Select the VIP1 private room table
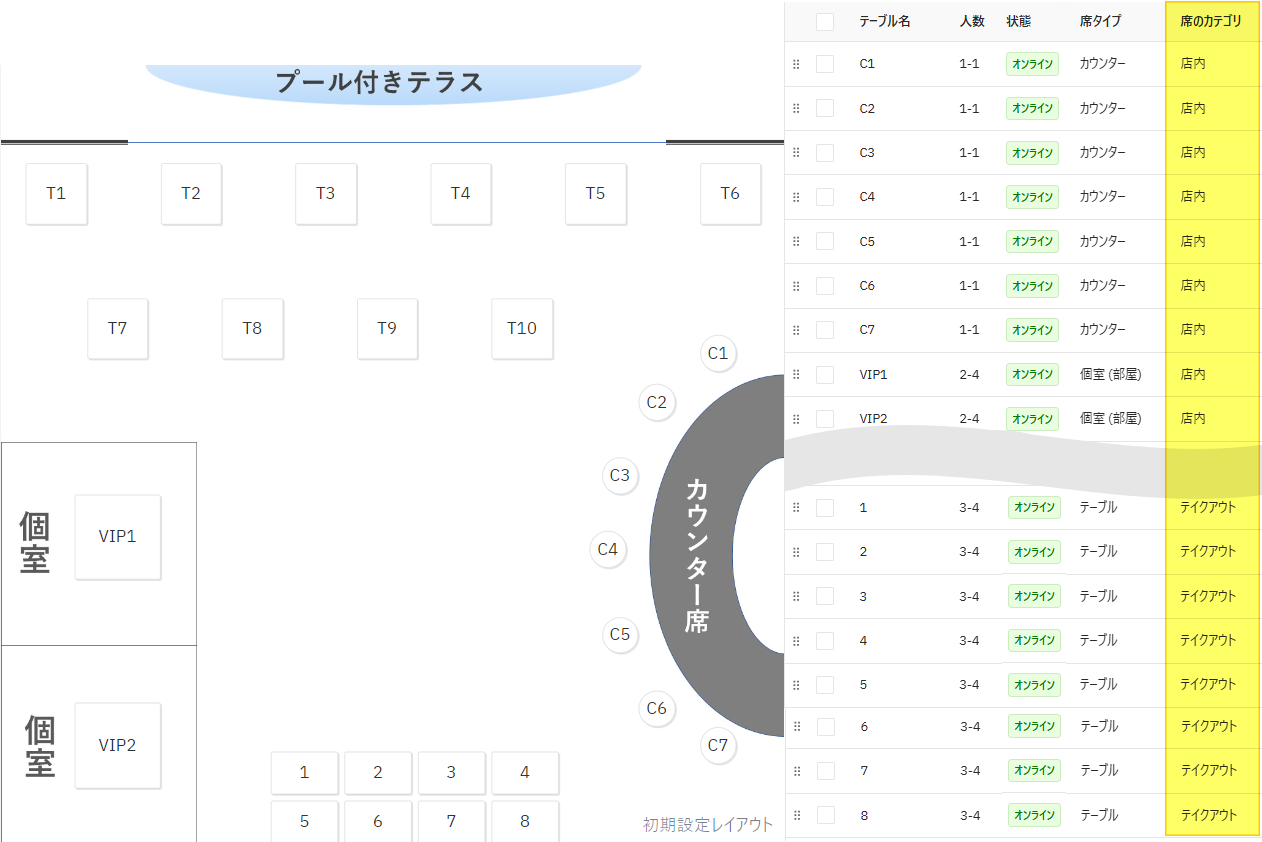The width and height of the screenshot is (1262, 842). [x=118, y=537]
